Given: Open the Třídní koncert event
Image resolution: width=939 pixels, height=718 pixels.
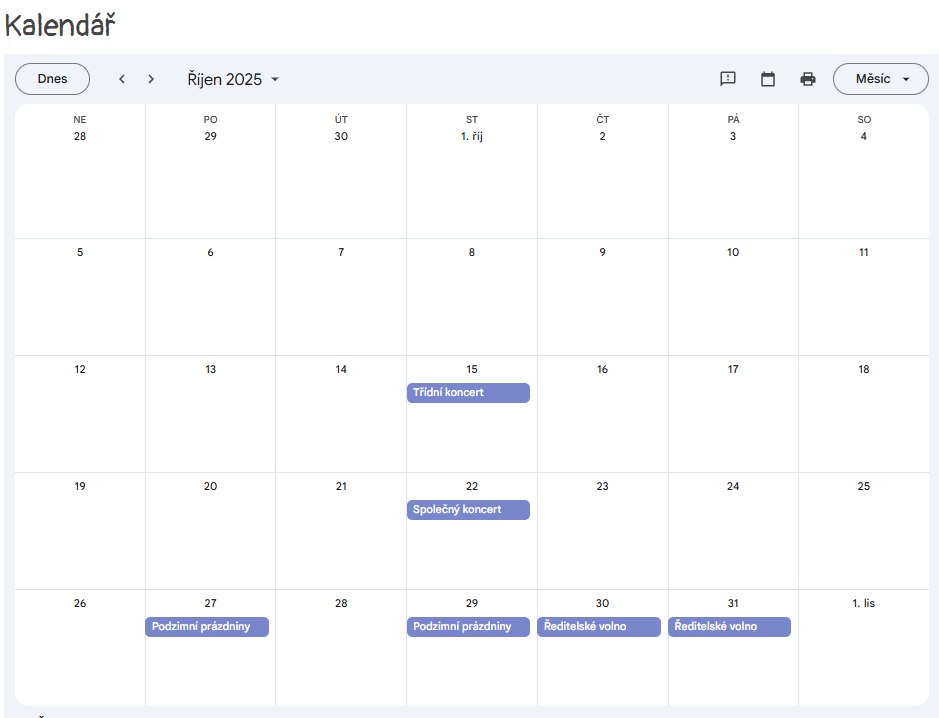Looking at the screenshot, I should (x=468, y=393).
